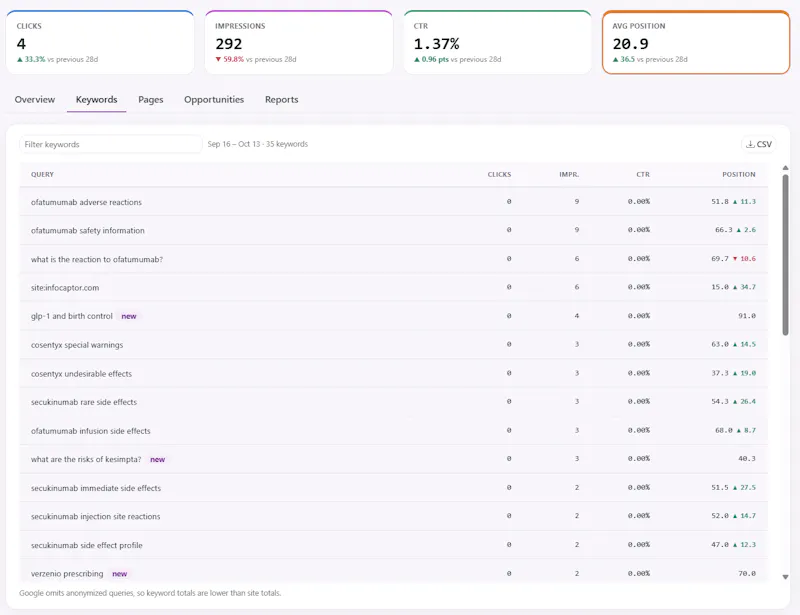
Task: Click the keyword table vertical scrollbar thumb
Action: coord(786,255)
